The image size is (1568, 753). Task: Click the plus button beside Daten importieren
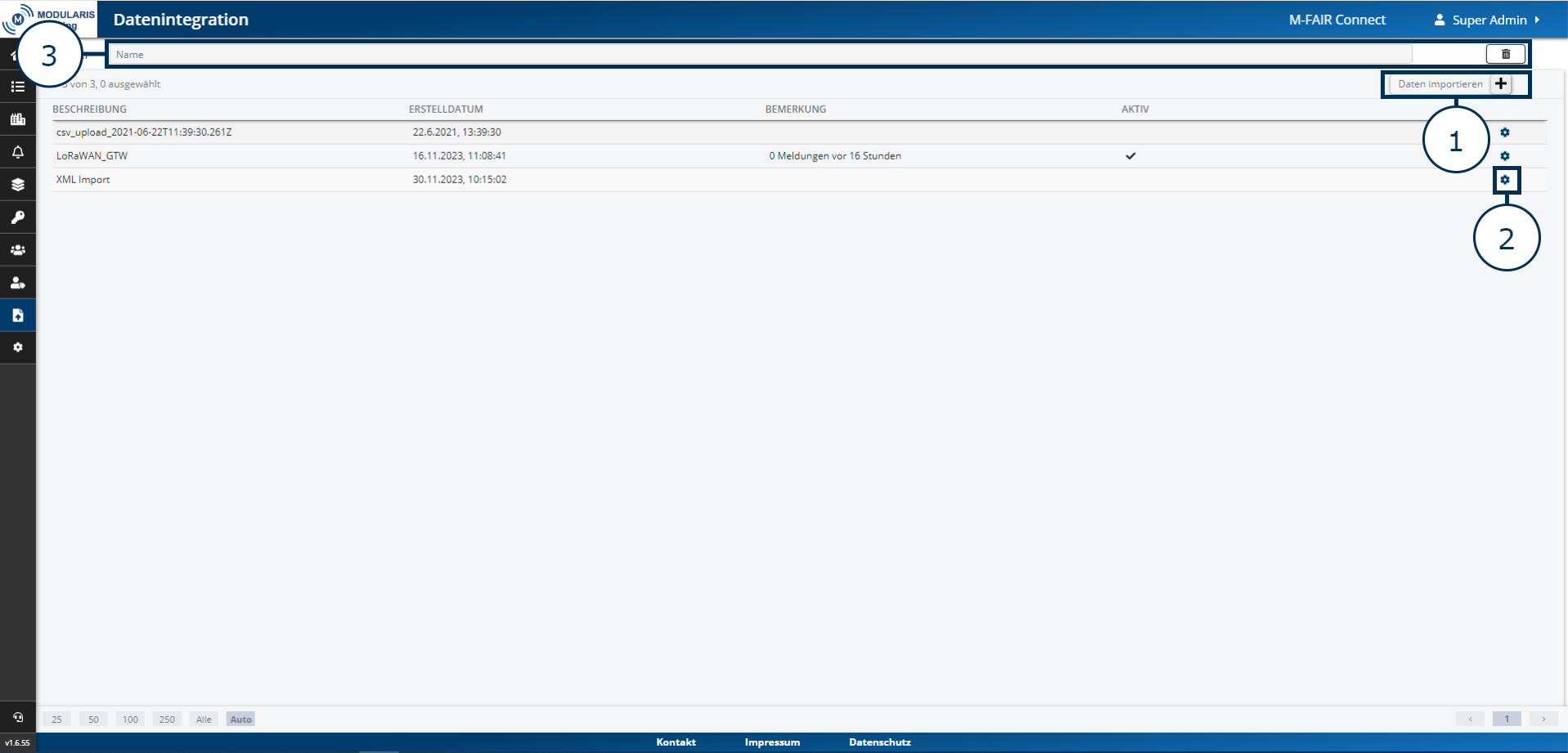click(x=1501, y=84)
